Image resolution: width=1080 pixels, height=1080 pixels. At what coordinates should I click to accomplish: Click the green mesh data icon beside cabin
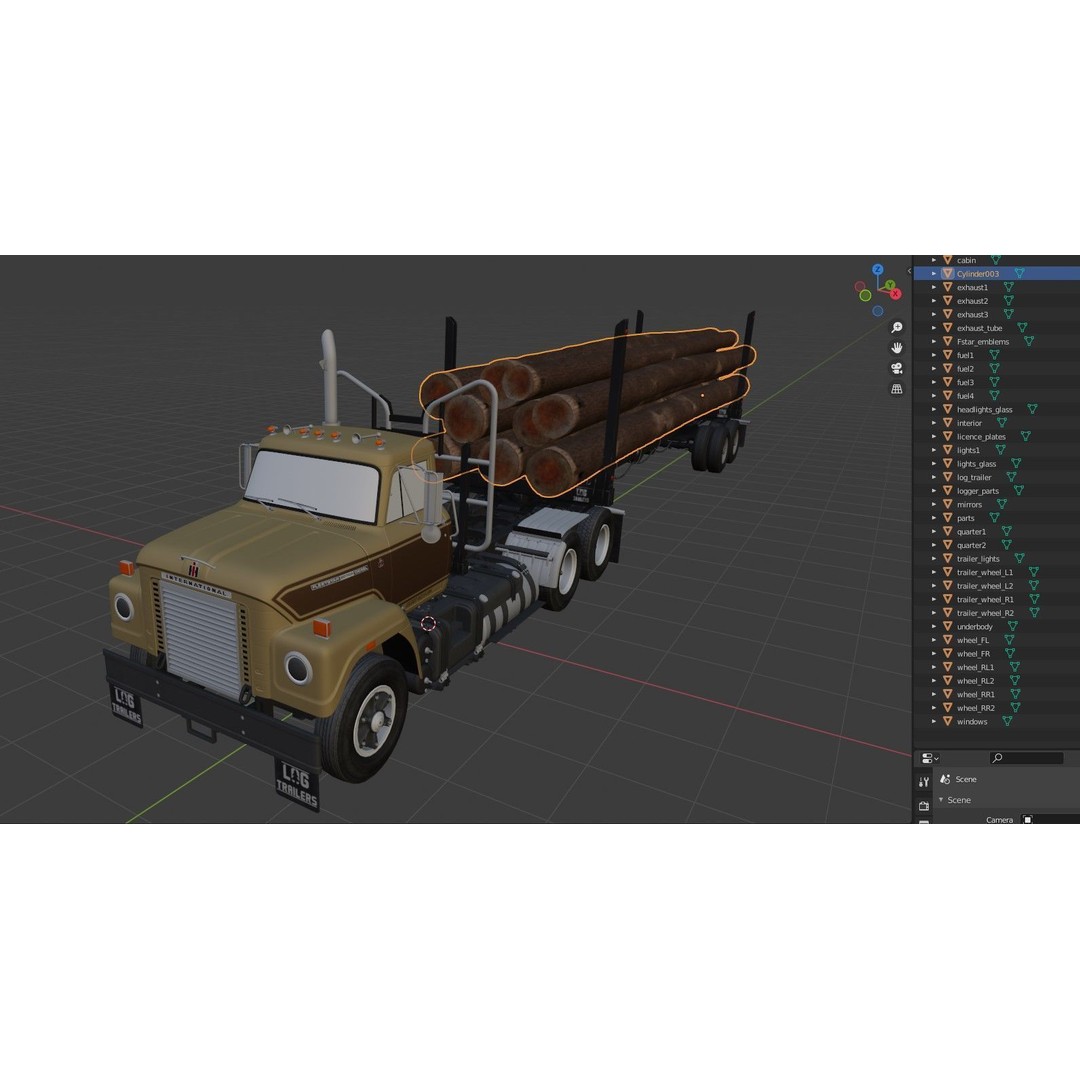pos(996,260)
